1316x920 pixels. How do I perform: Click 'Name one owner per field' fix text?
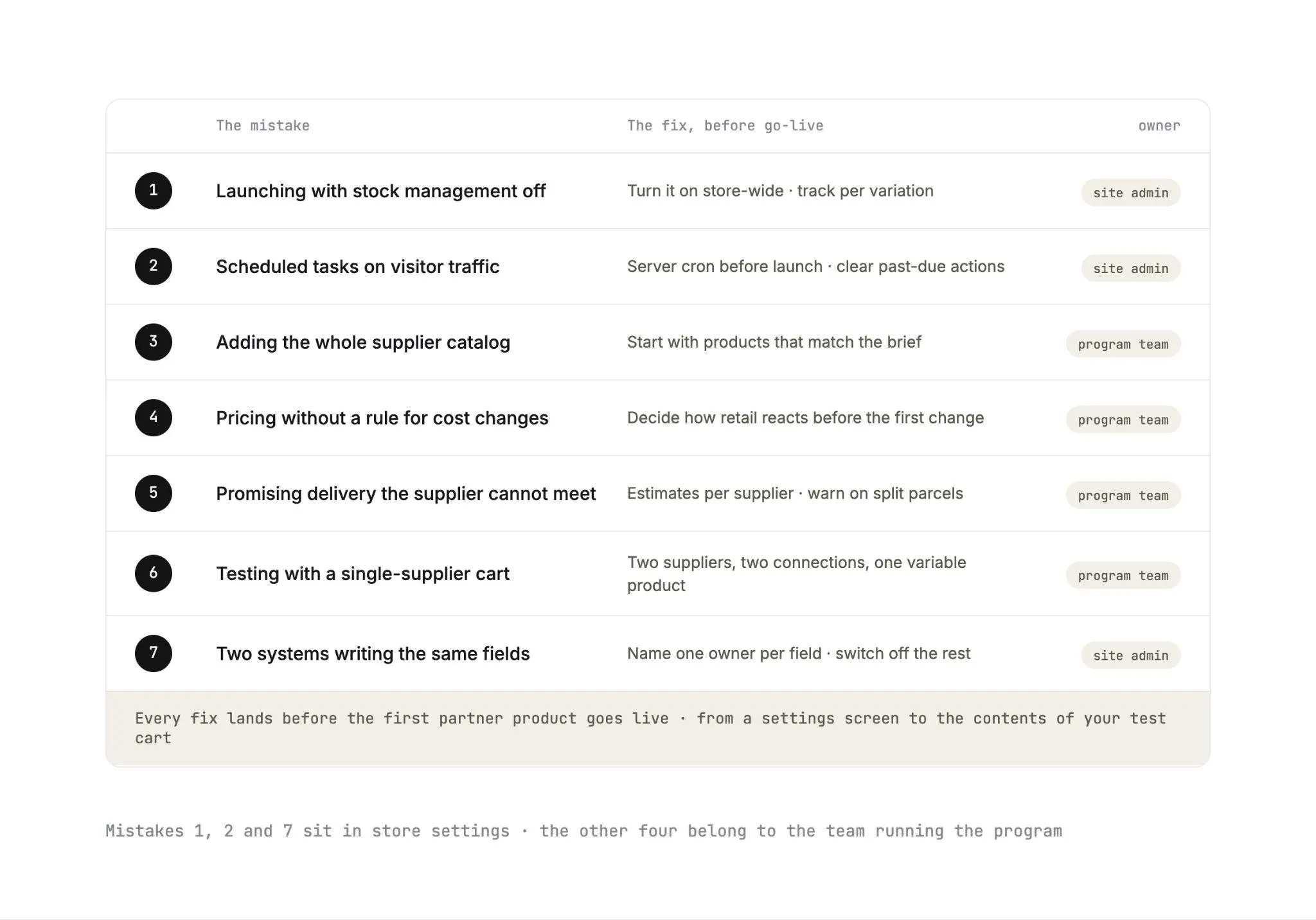799,653
